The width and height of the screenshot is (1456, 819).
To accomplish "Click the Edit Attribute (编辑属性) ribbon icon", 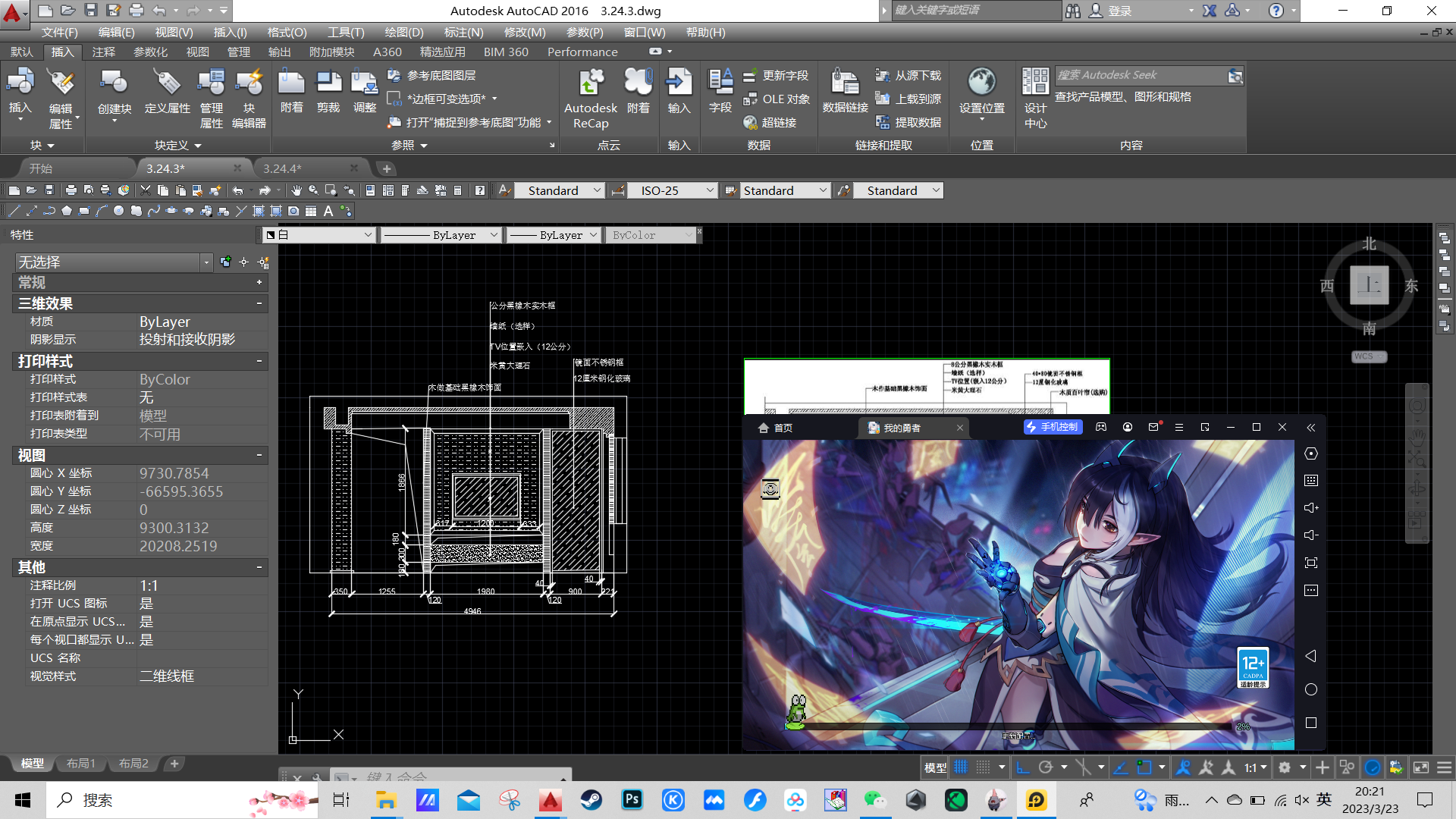I will pos(61,99).
